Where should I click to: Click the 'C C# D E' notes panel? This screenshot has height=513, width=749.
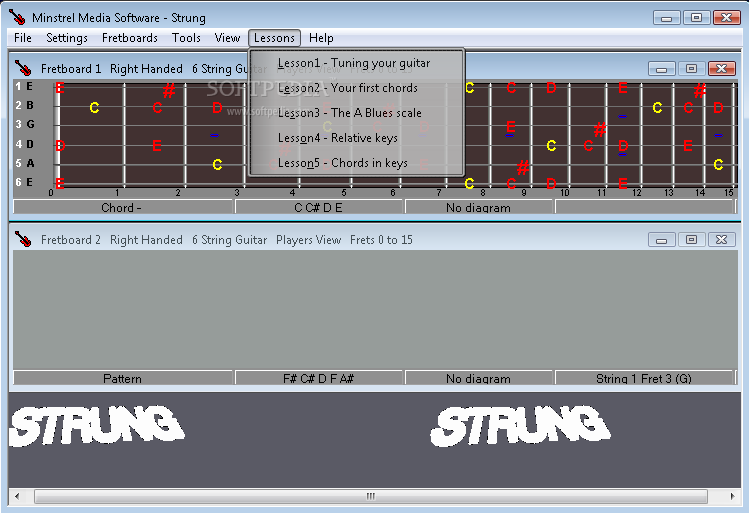pos(319,207)
